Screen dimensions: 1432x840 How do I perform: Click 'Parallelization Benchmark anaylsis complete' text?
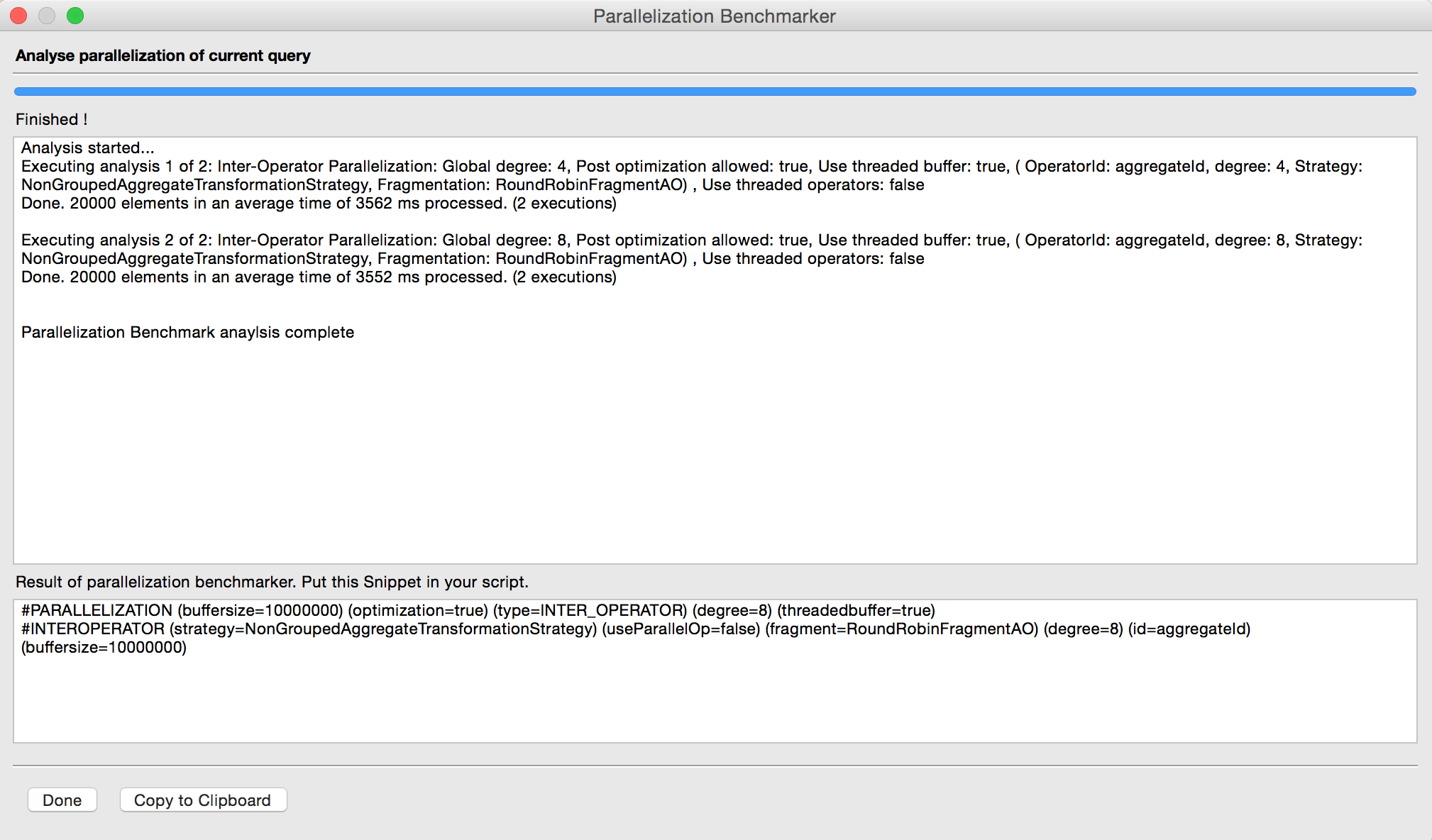[x=187, y=332]
